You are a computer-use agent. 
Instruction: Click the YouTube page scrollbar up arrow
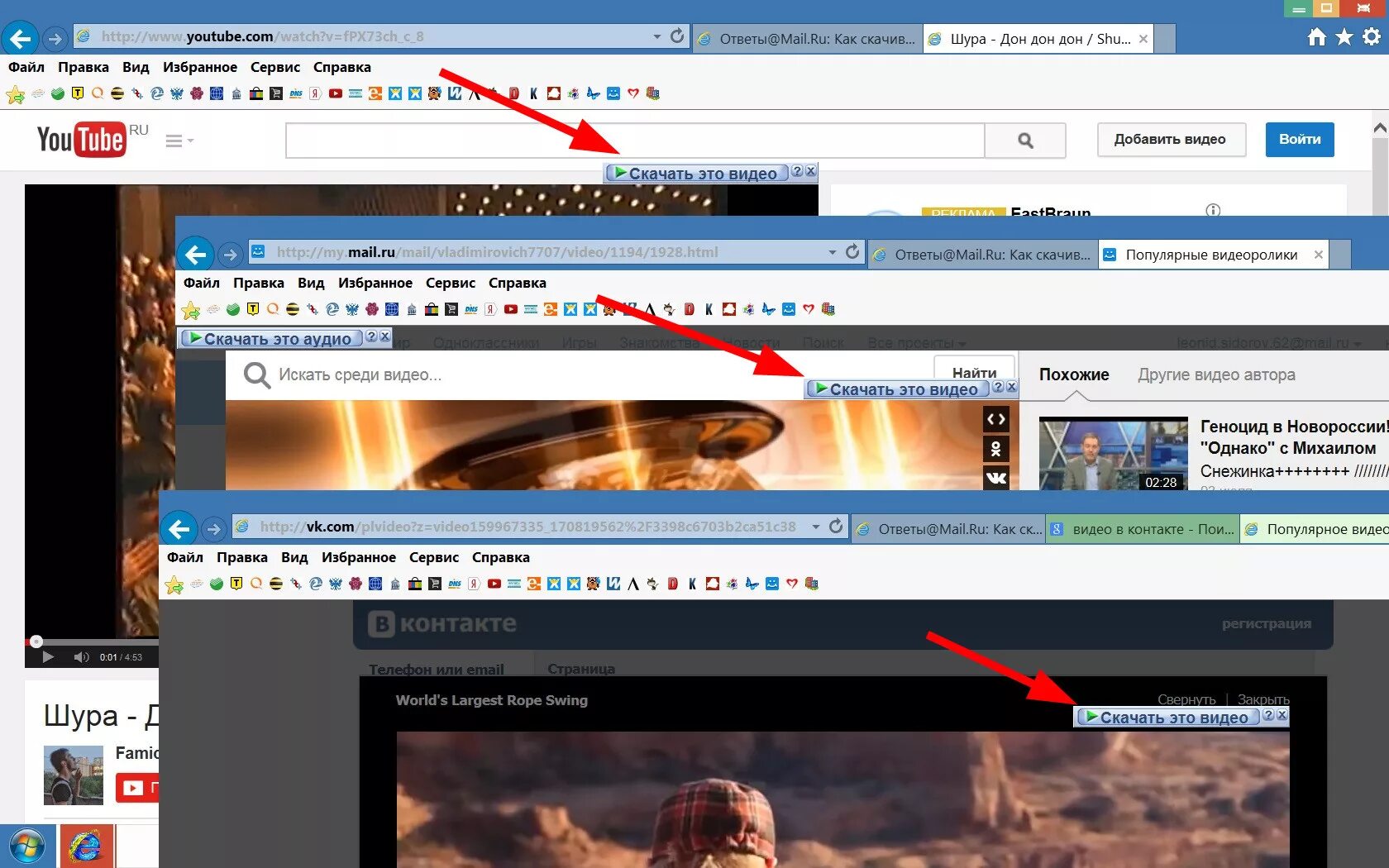click(x=1380, y=128)
